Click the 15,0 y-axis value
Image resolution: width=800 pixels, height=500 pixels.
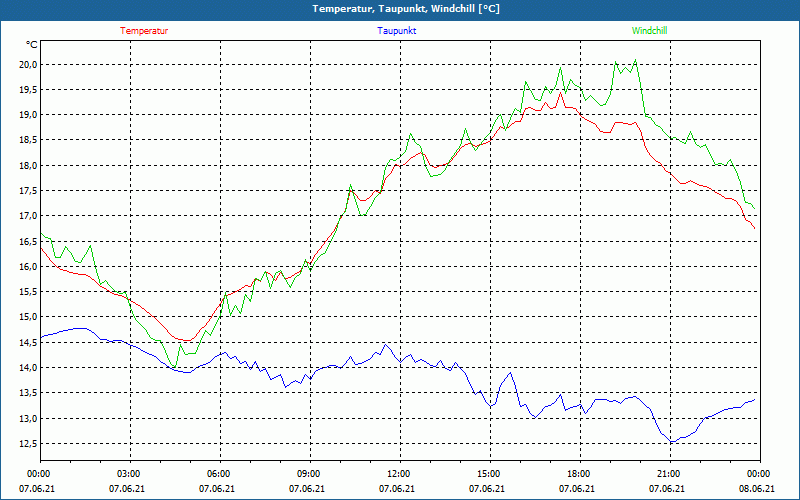click(x=29, y=317)
